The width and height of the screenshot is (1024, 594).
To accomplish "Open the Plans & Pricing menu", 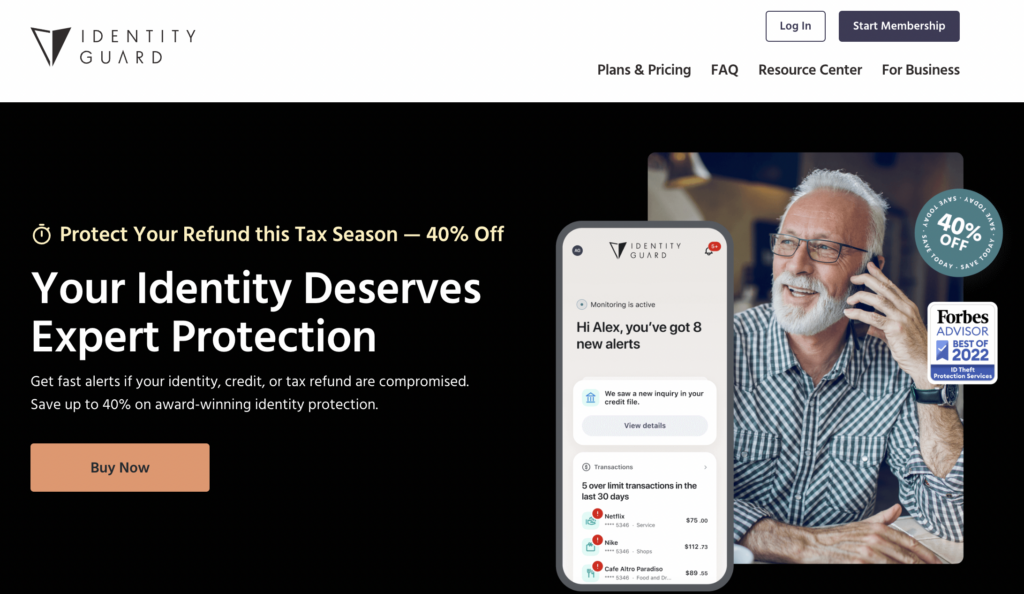I will pyautogui.click(x=644, y=70).
